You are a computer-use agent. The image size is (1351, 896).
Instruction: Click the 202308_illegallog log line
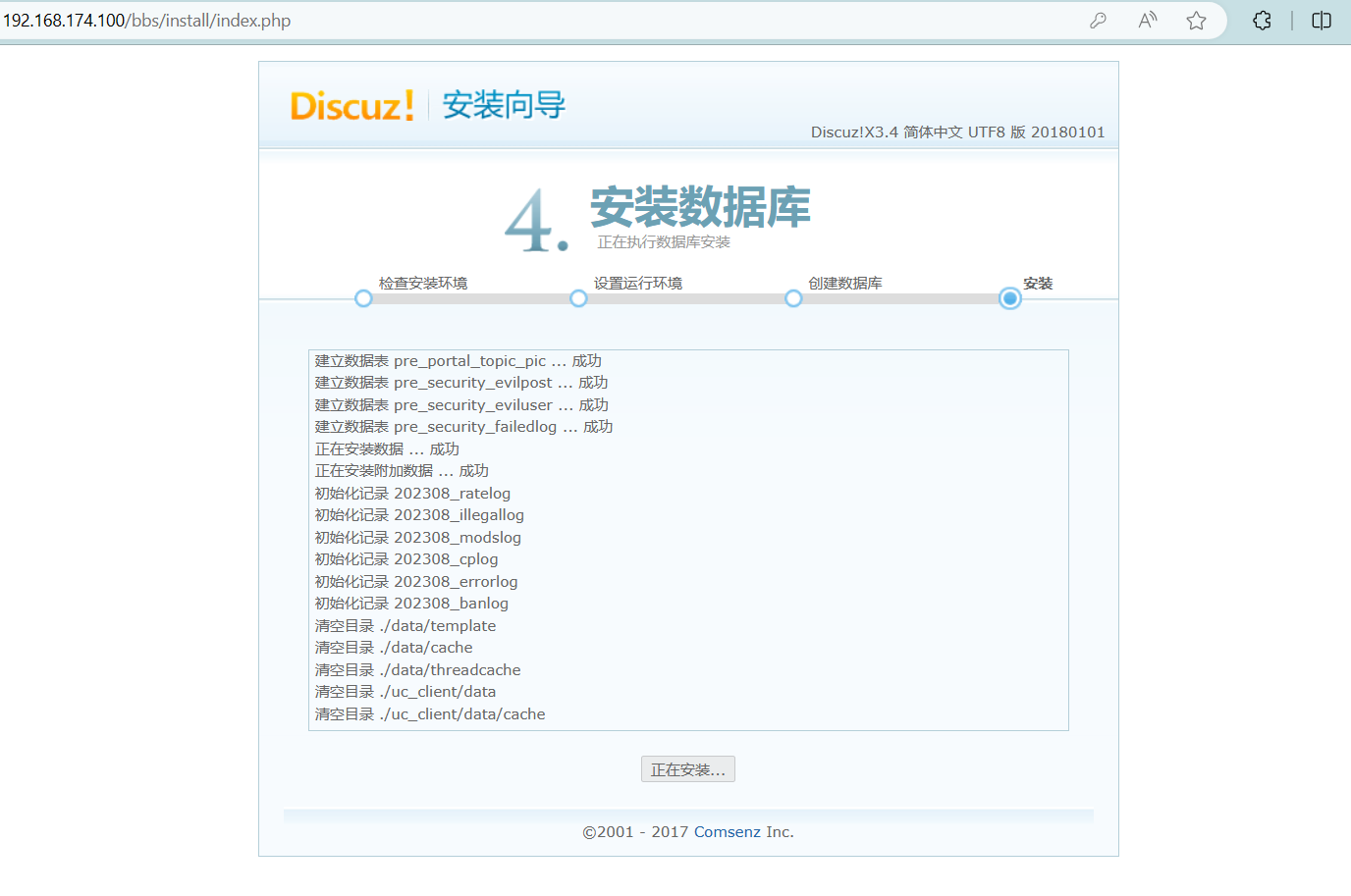pos(419,515)
